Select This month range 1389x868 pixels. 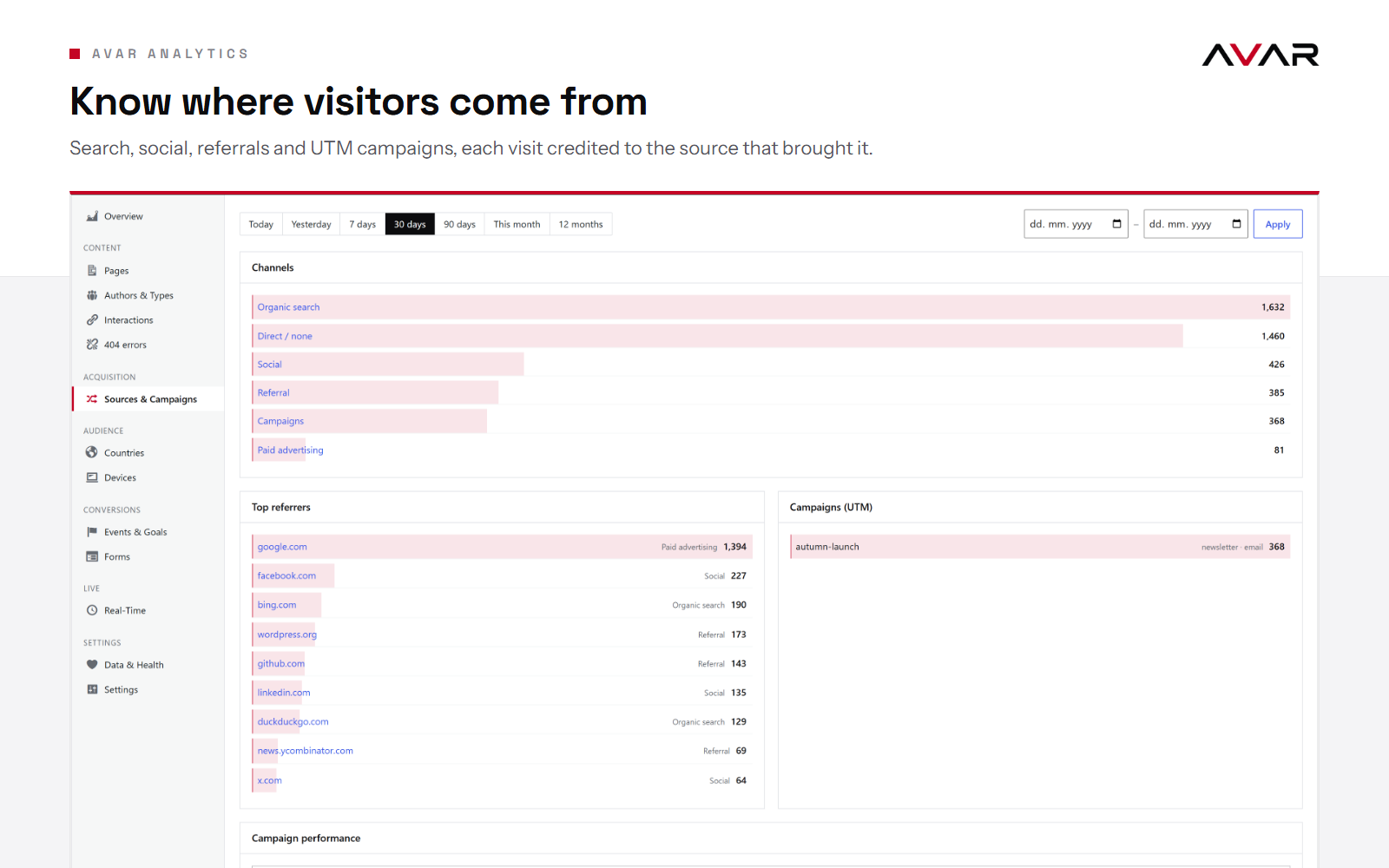[x=517, y=224]
